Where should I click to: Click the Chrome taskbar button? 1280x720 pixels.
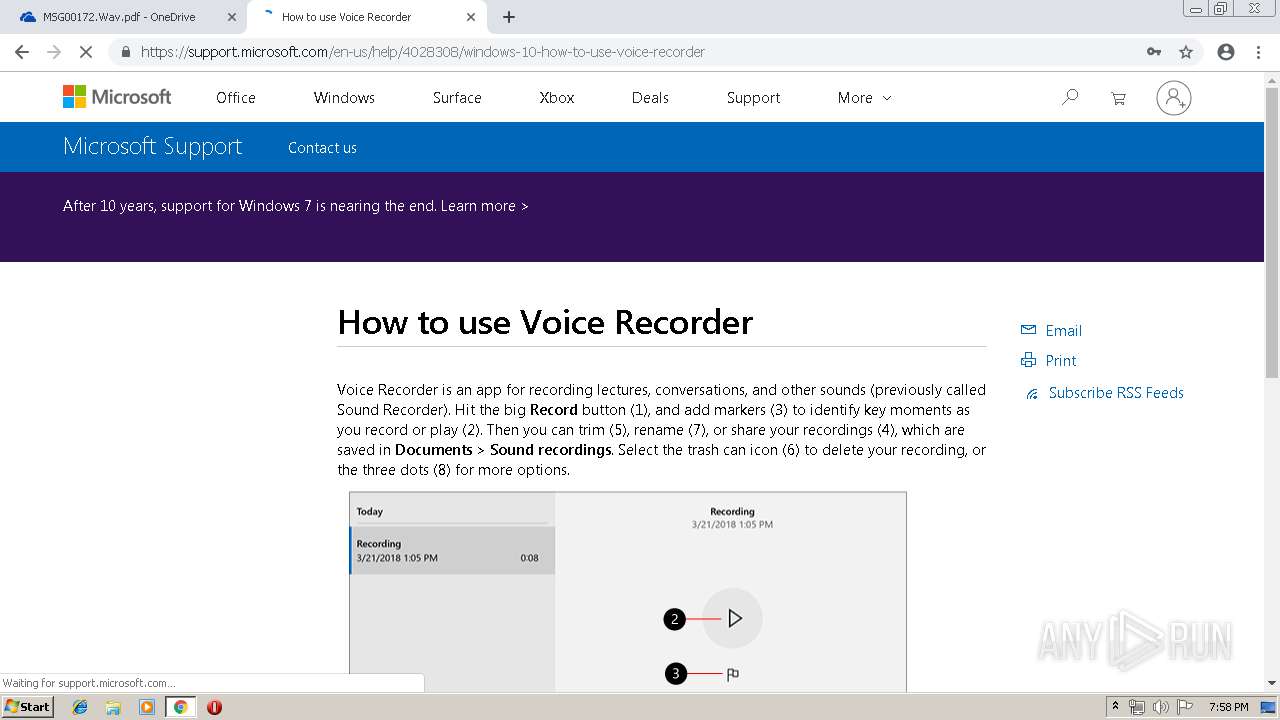pos(180,707)
